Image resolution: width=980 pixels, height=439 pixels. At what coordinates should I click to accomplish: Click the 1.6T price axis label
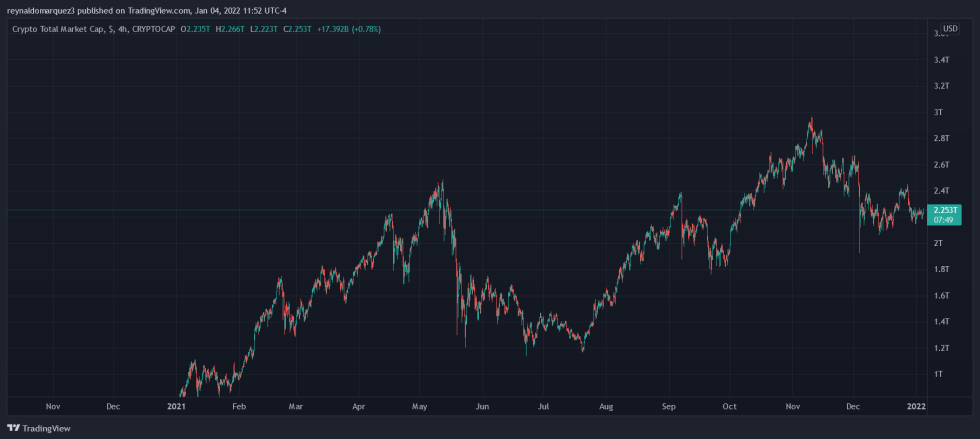pyautogui.click(x=941, y=295)
